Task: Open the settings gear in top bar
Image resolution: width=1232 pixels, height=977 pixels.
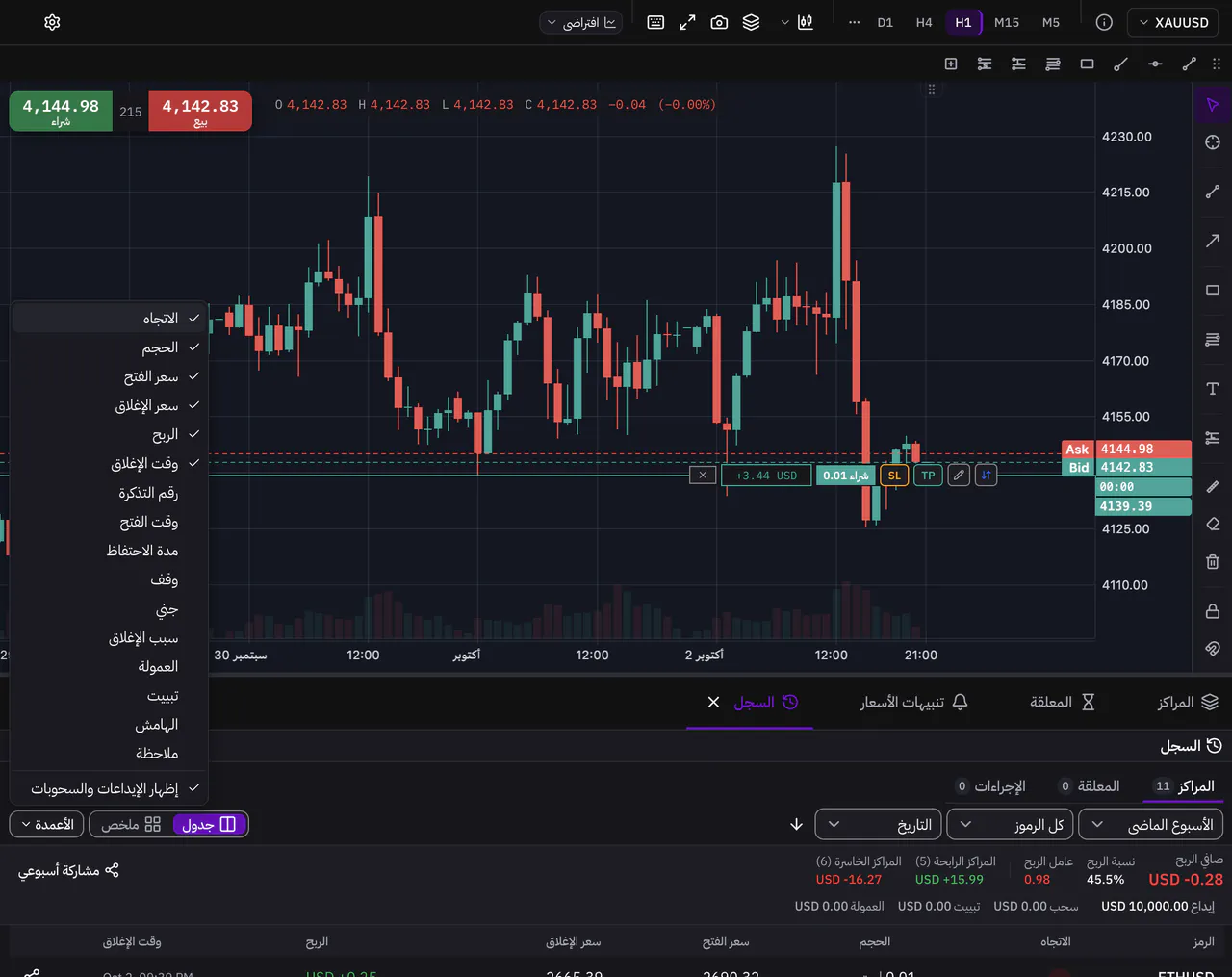Action: pyautogui.click(x=52, y=22)
